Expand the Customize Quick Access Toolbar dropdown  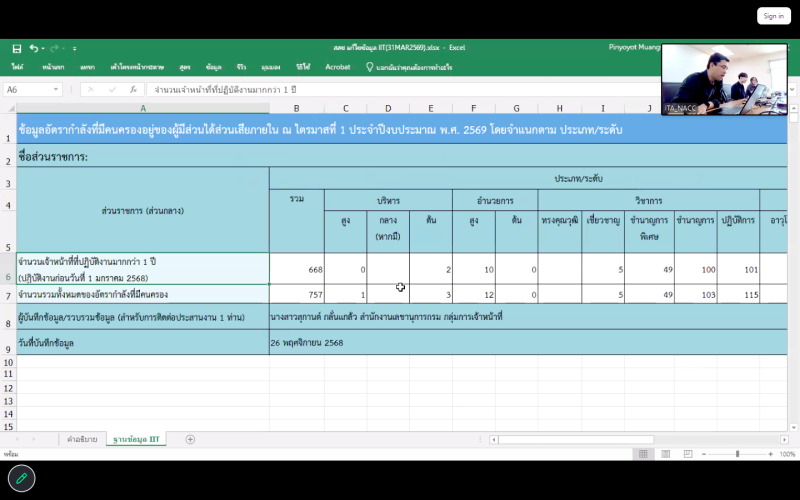tap(75, 48)
